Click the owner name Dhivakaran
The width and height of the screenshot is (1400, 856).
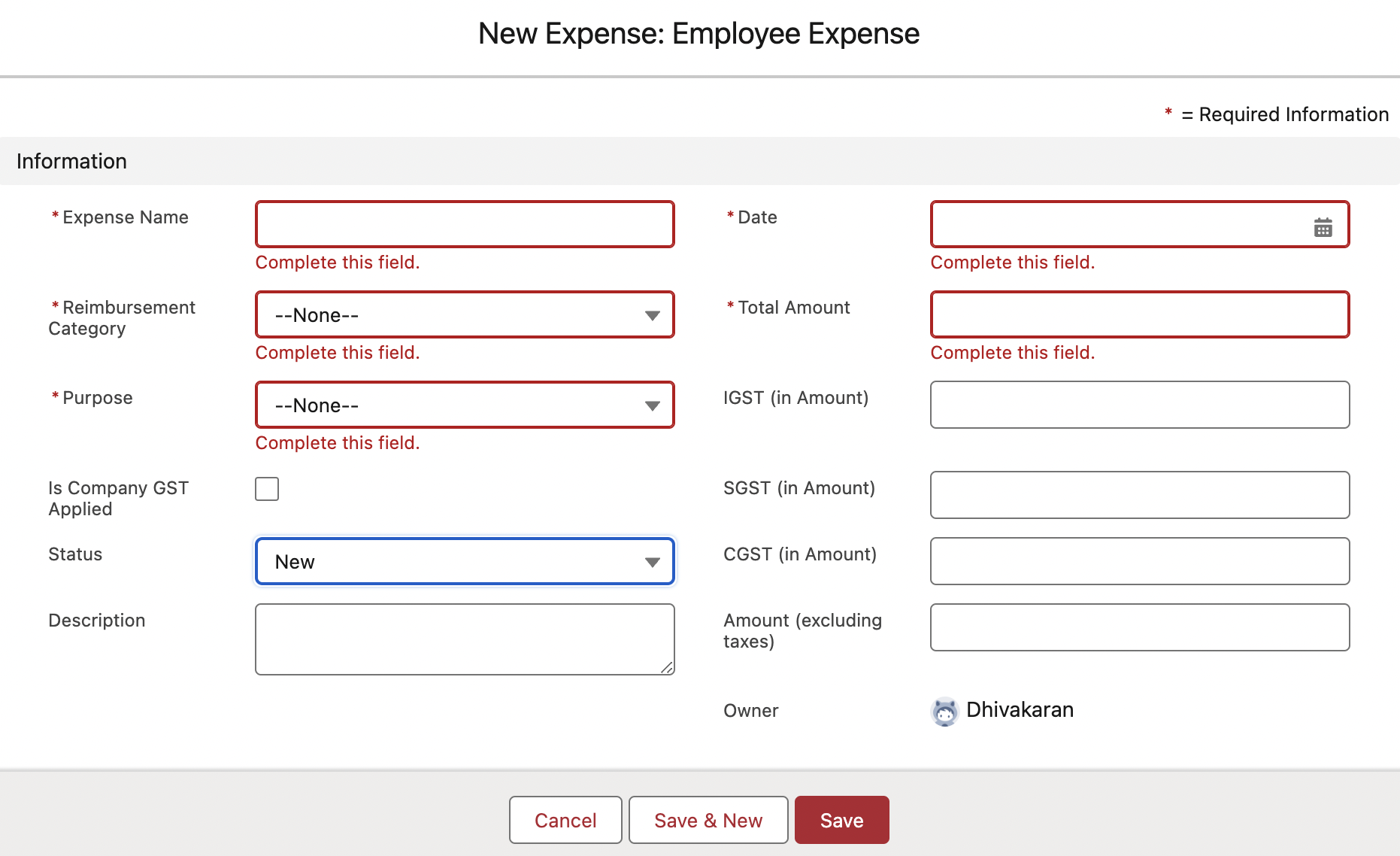(x=1020, y=710)
